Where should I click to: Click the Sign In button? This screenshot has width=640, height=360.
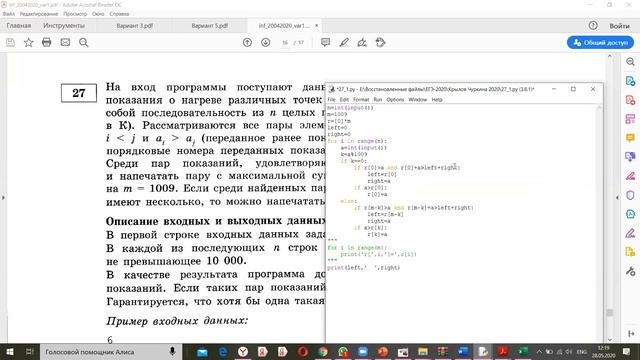pos(619,26)
